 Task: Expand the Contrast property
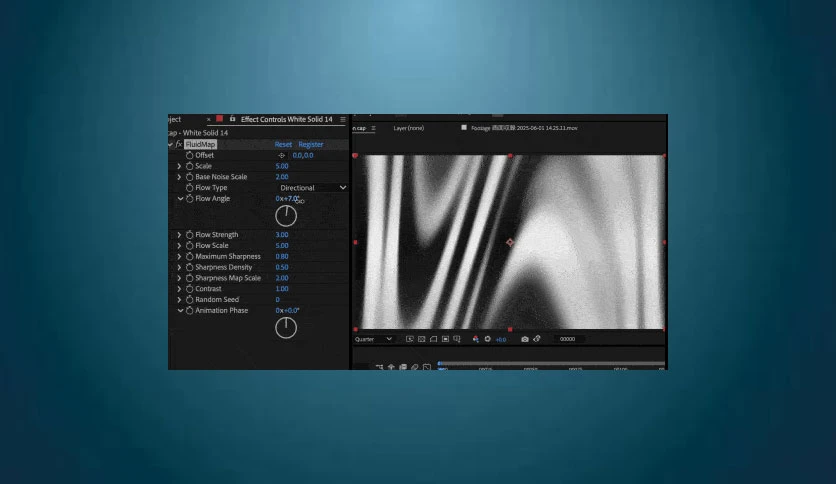tap(179, 288)
